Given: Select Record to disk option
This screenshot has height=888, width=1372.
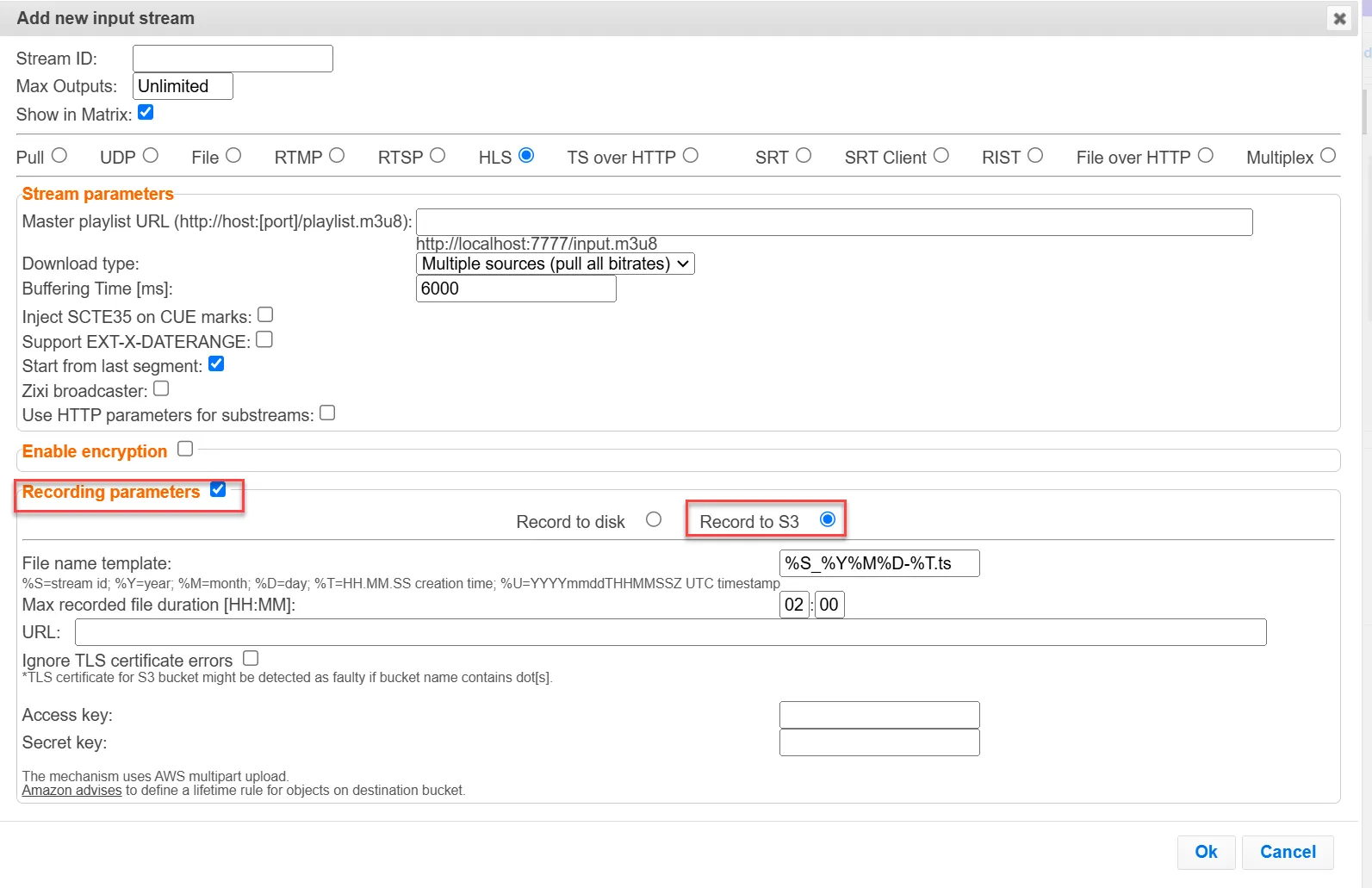Looking at the screenshot, I should point(654,519).
